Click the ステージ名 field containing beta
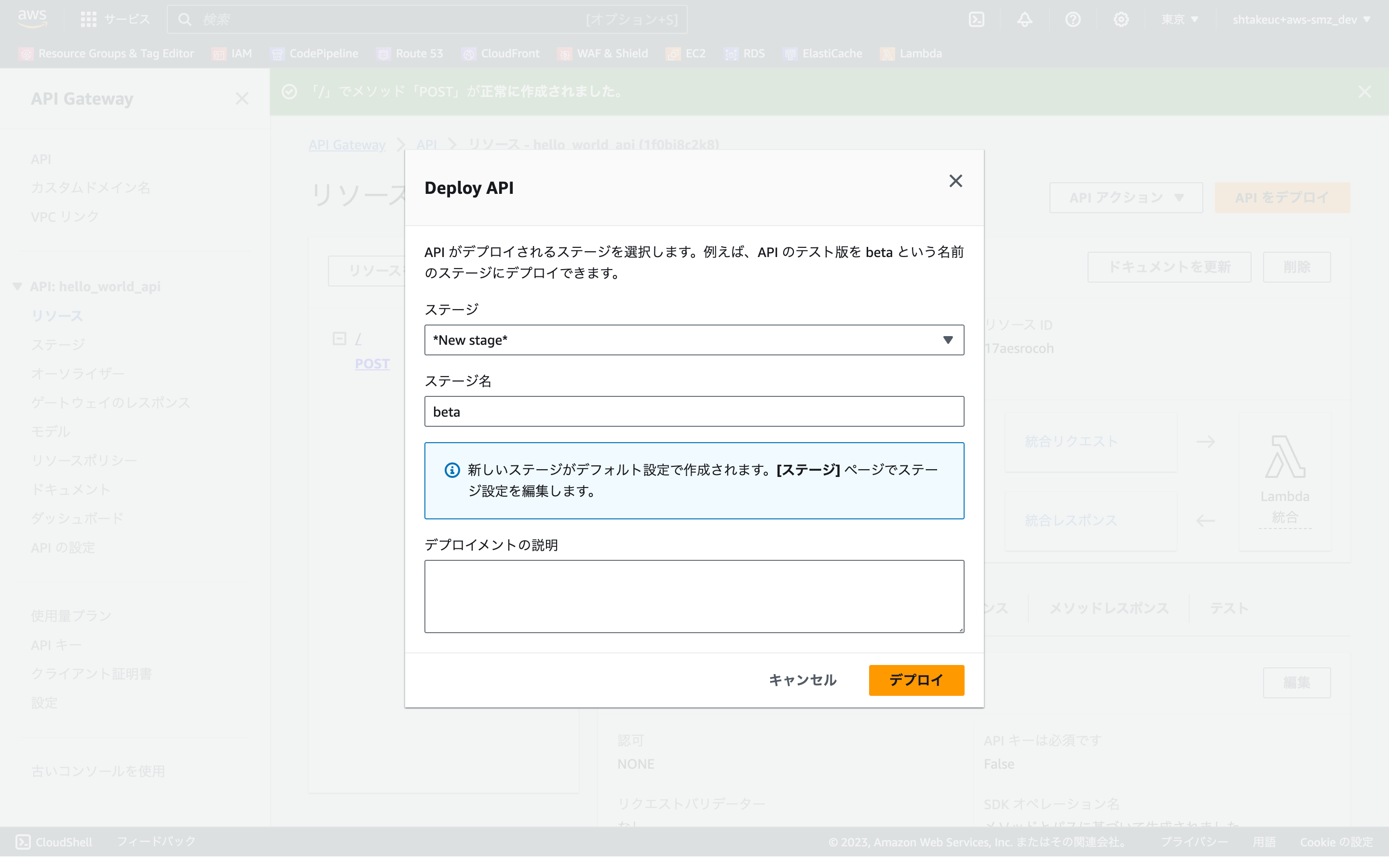 click(x=694, y=411)
